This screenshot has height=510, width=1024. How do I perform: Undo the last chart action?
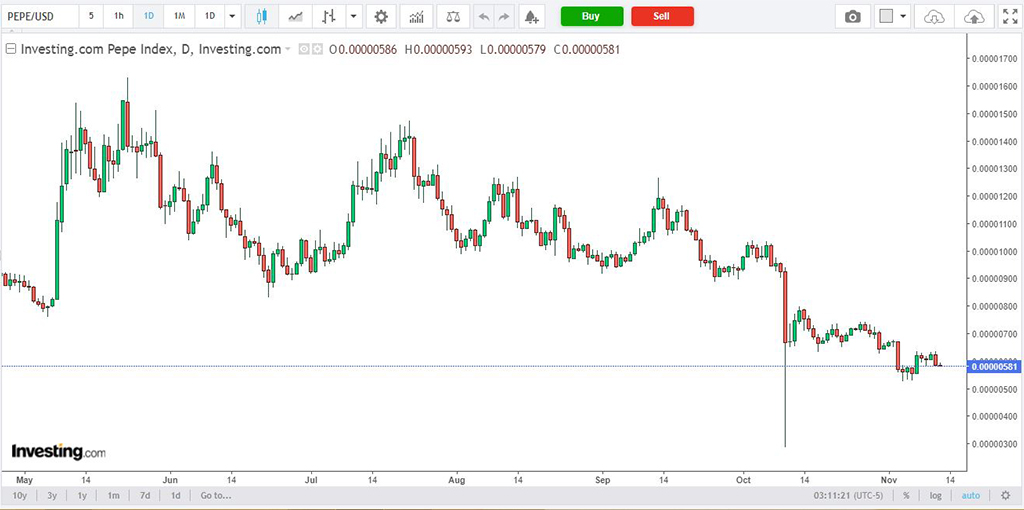coord(484,16)
